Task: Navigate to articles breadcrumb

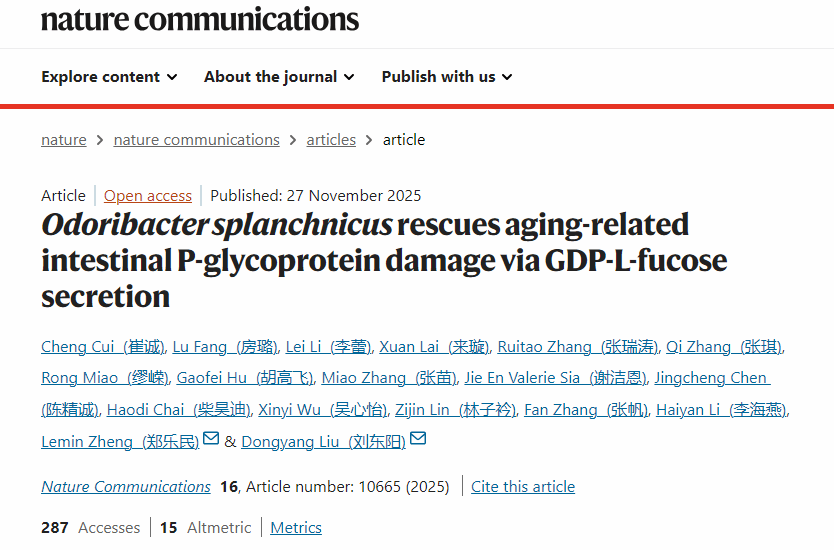Action: point(331,140)
